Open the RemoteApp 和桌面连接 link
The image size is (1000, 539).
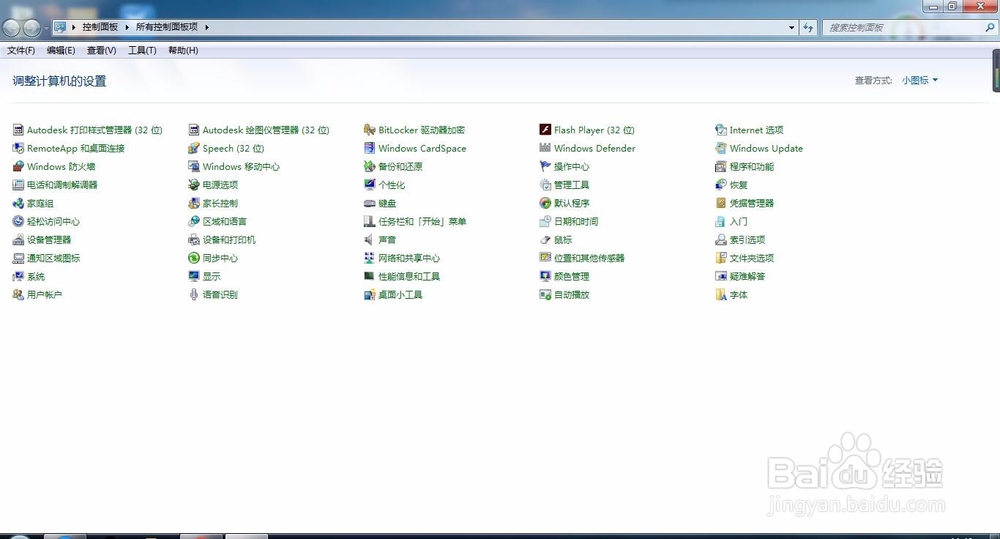coord(76,148)
